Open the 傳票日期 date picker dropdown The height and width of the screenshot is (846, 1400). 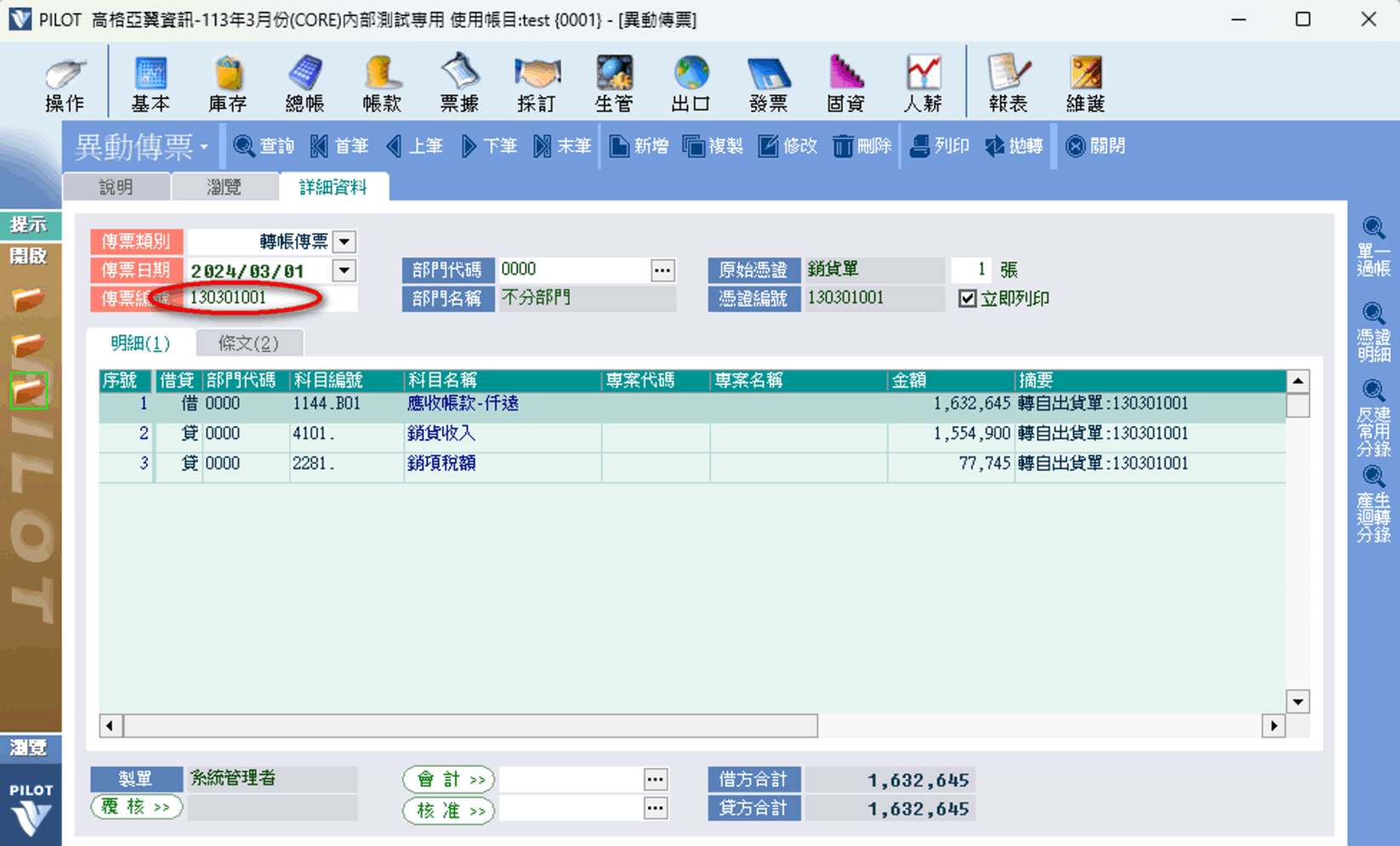point(344,271)
